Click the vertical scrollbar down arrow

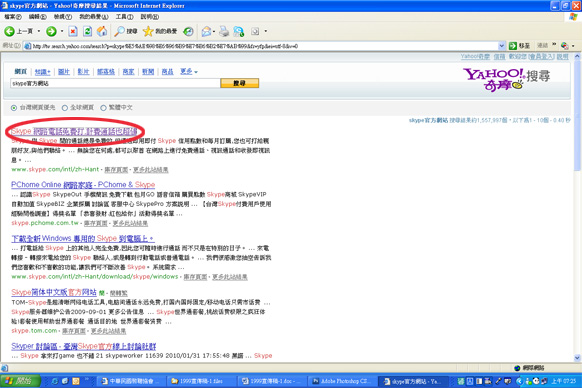pos(577,358)
